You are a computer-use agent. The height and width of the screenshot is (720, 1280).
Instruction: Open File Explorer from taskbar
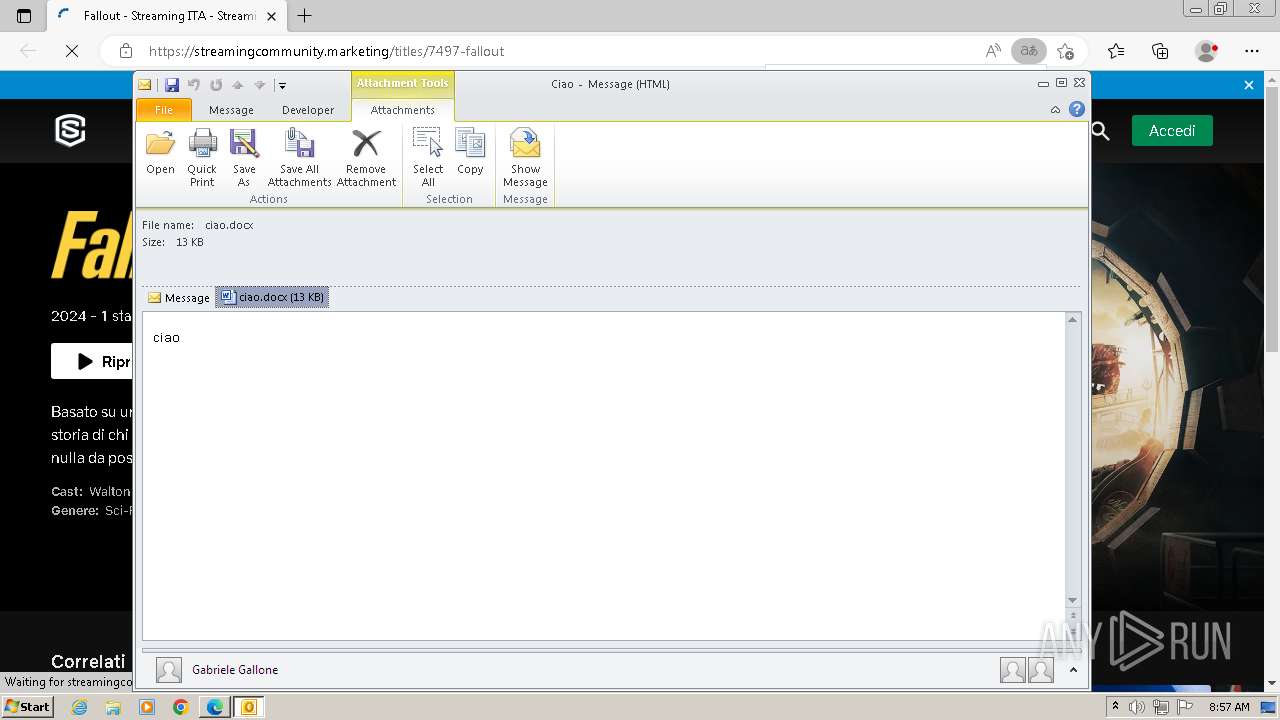coord(113,707)
